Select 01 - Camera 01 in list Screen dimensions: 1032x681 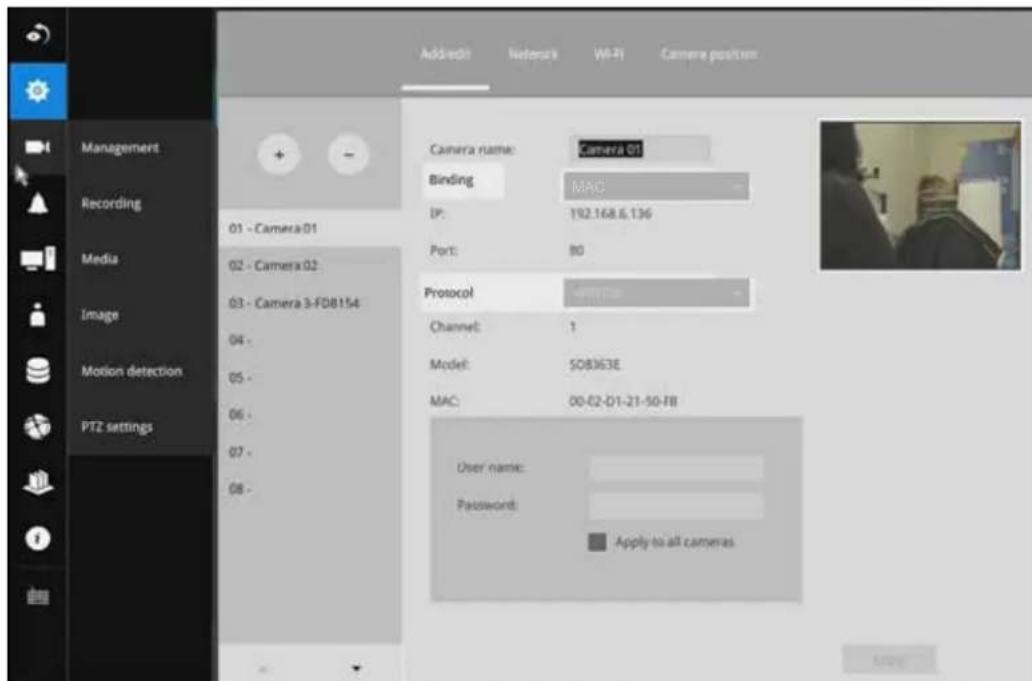(x=310, y=228)
